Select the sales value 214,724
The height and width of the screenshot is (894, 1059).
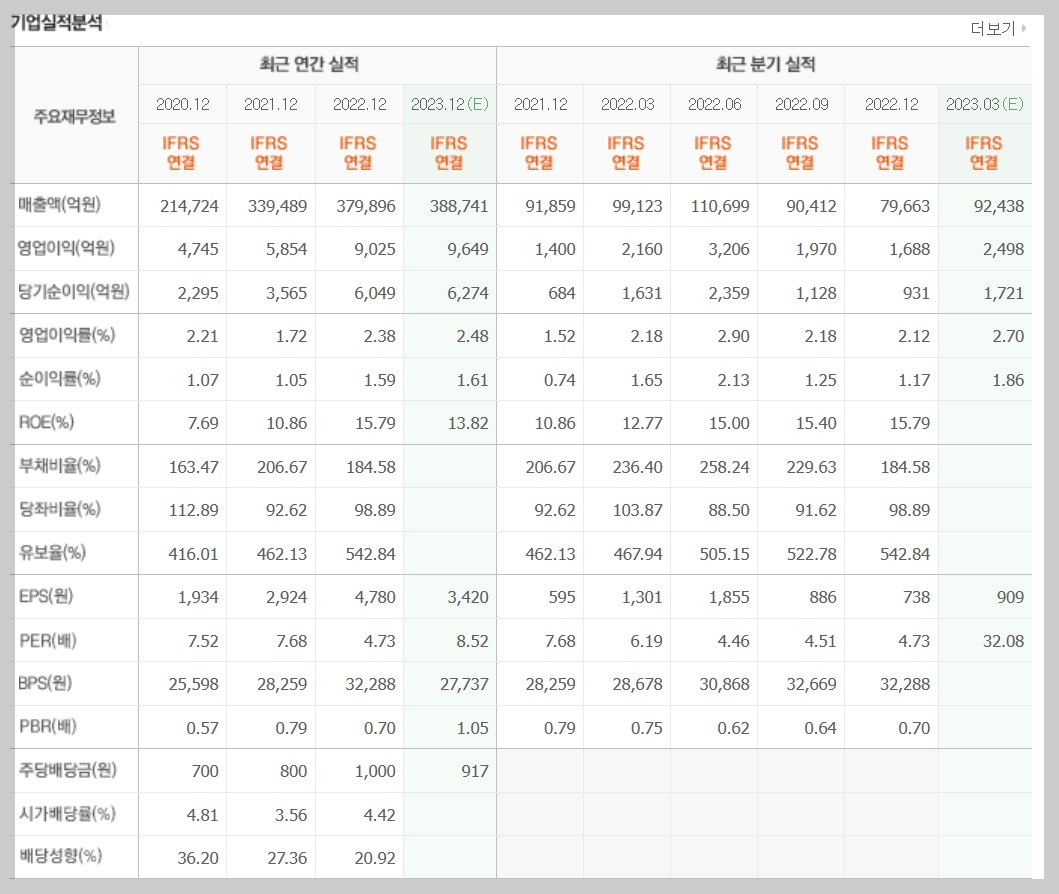189,207
